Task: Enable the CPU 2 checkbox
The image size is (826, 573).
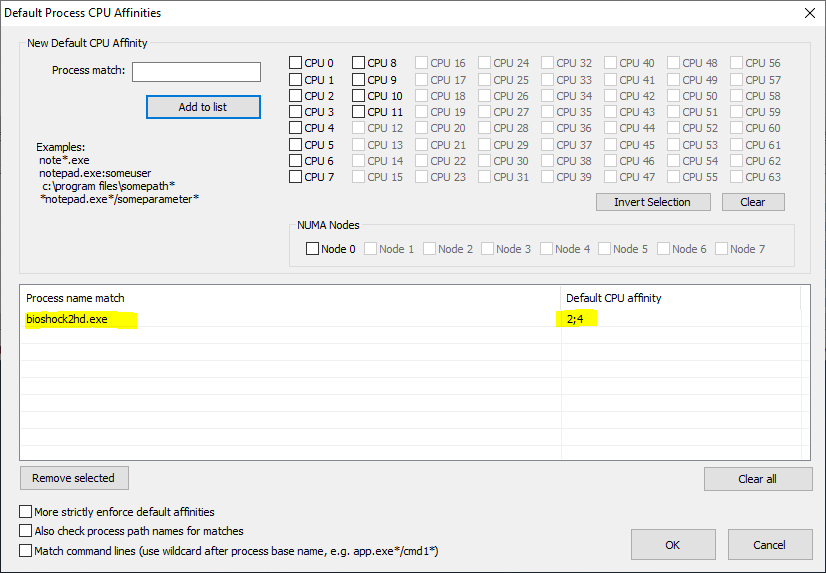Action: tap(296, 96)
